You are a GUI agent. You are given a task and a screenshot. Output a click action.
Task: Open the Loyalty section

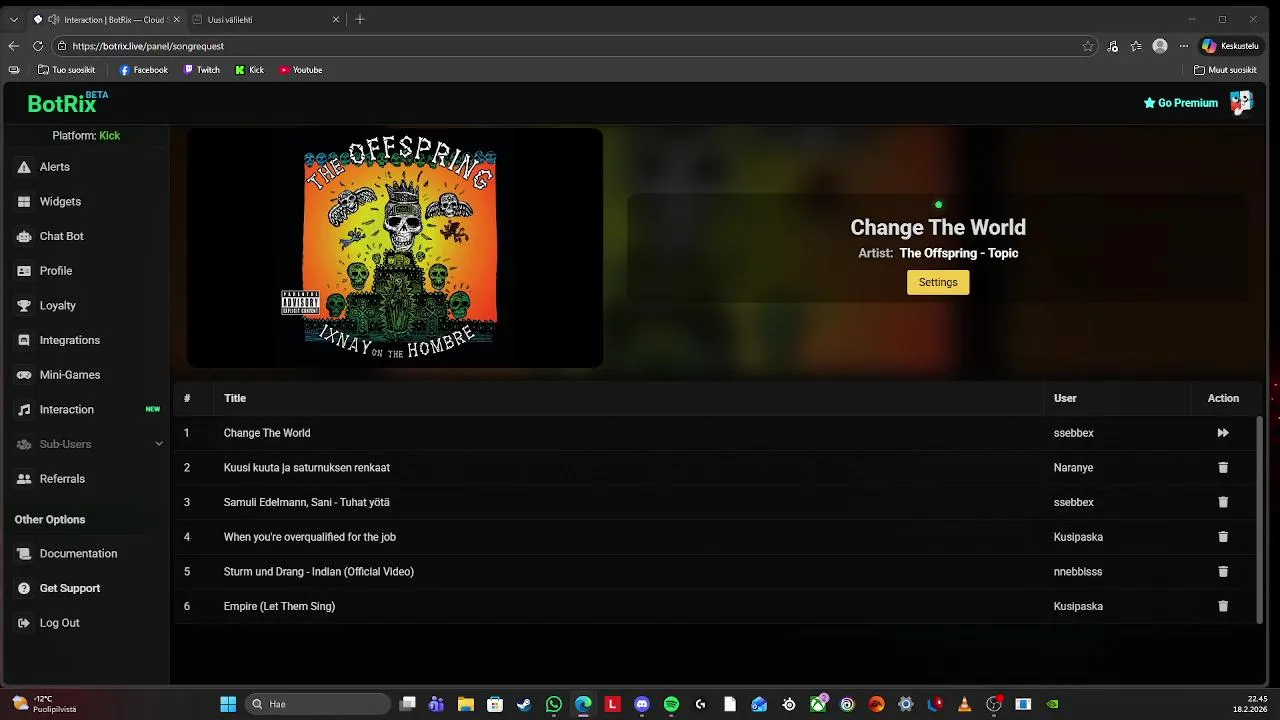click(57, 305)
